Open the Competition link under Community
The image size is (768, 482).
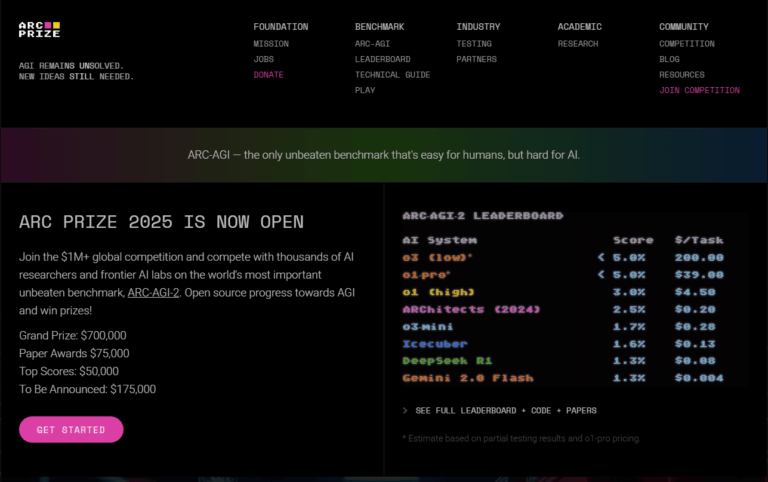(x=687, y=44)
